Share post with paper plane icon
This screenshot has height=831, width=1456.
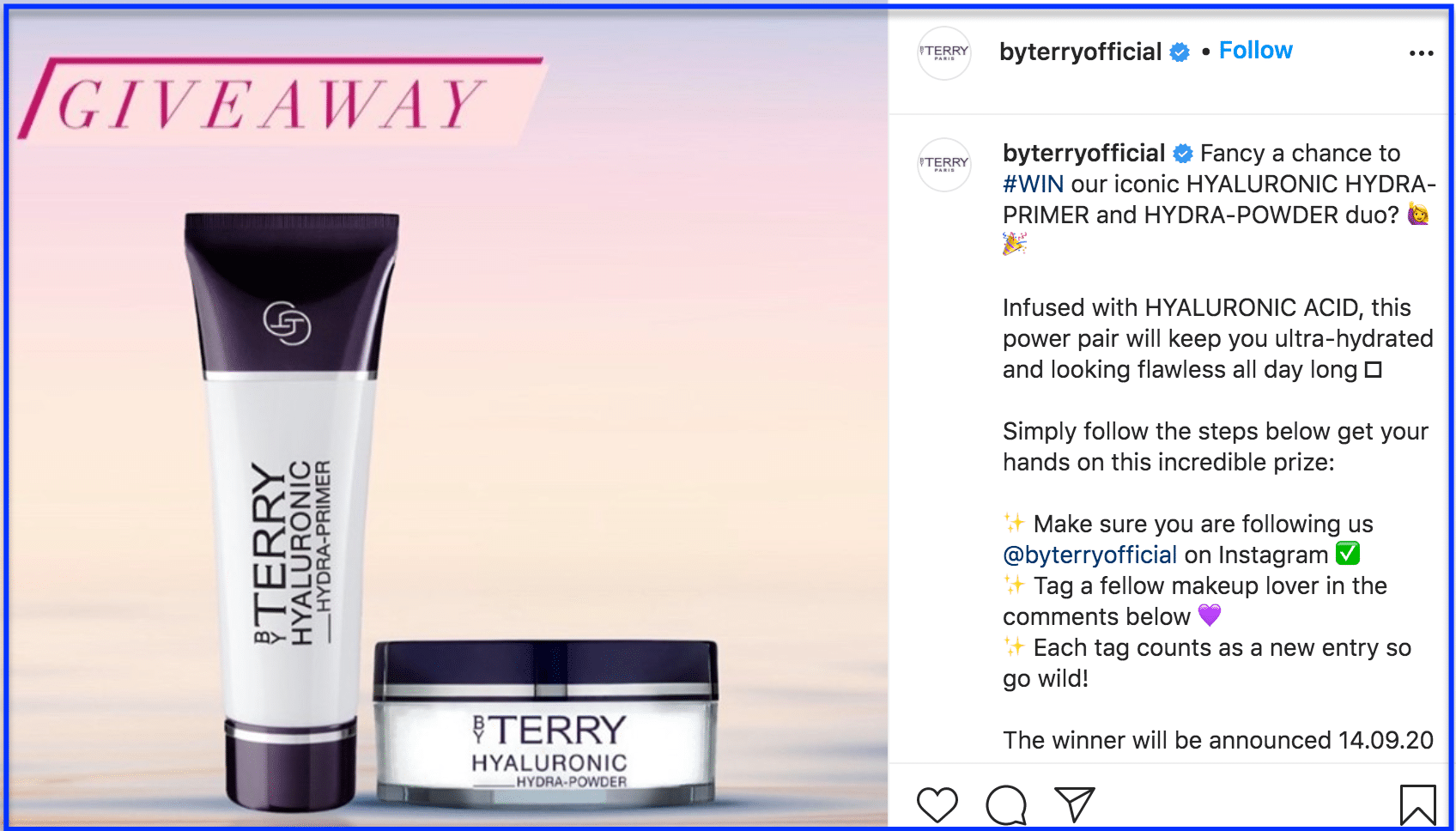pyautogui.click(x=1074, y=804)
